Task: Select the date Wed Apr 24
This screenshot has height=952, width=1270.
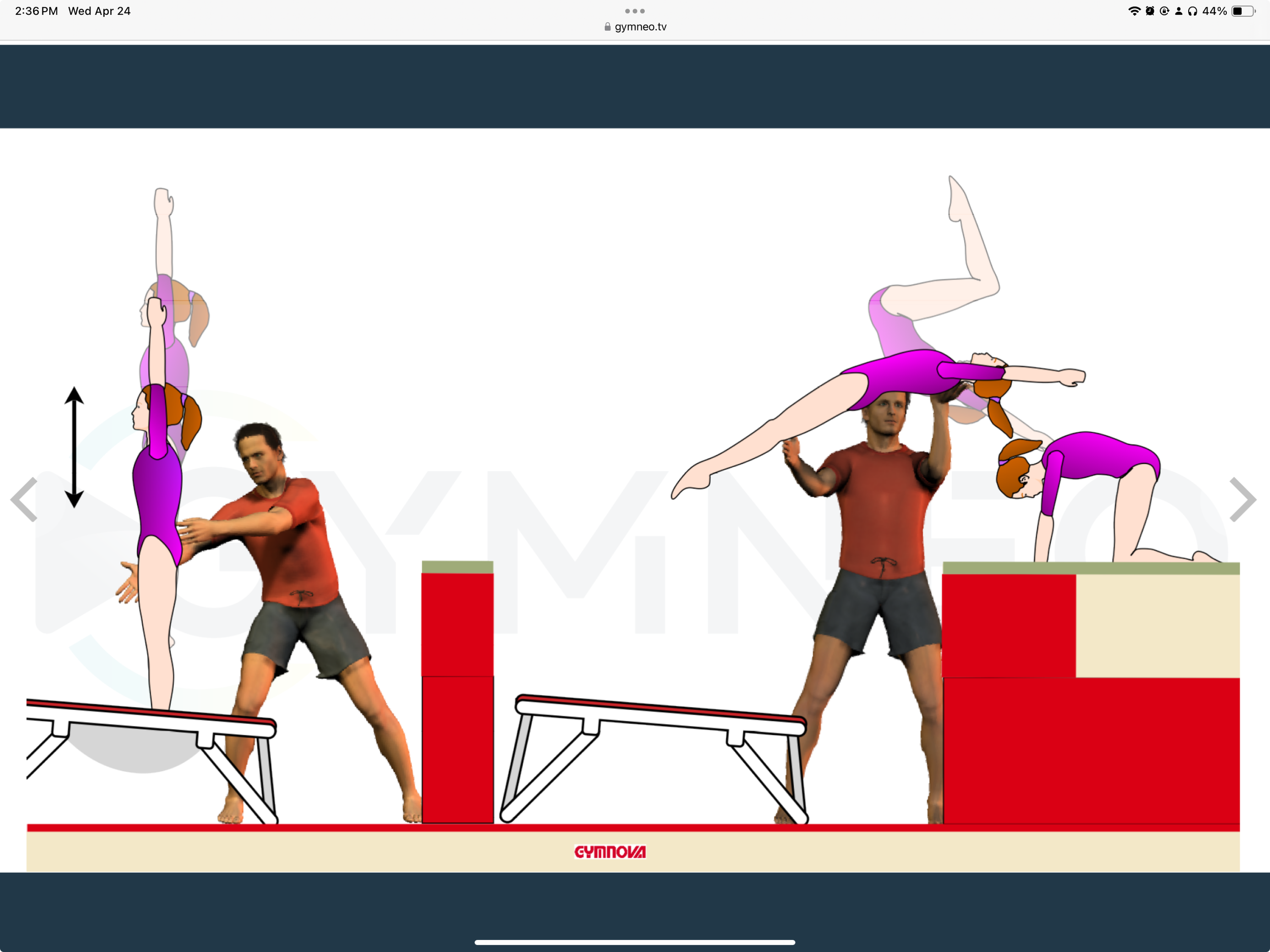Action: pos(100,10)
